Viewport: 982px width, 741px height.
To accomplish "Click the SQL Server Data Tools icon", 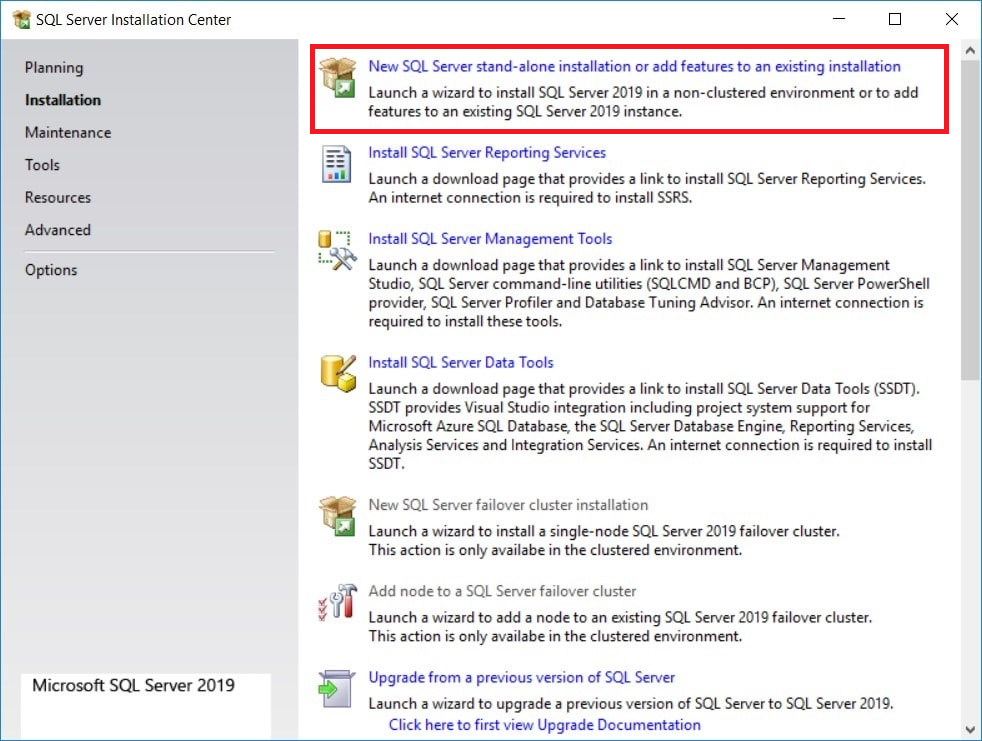I will (337, 372).
